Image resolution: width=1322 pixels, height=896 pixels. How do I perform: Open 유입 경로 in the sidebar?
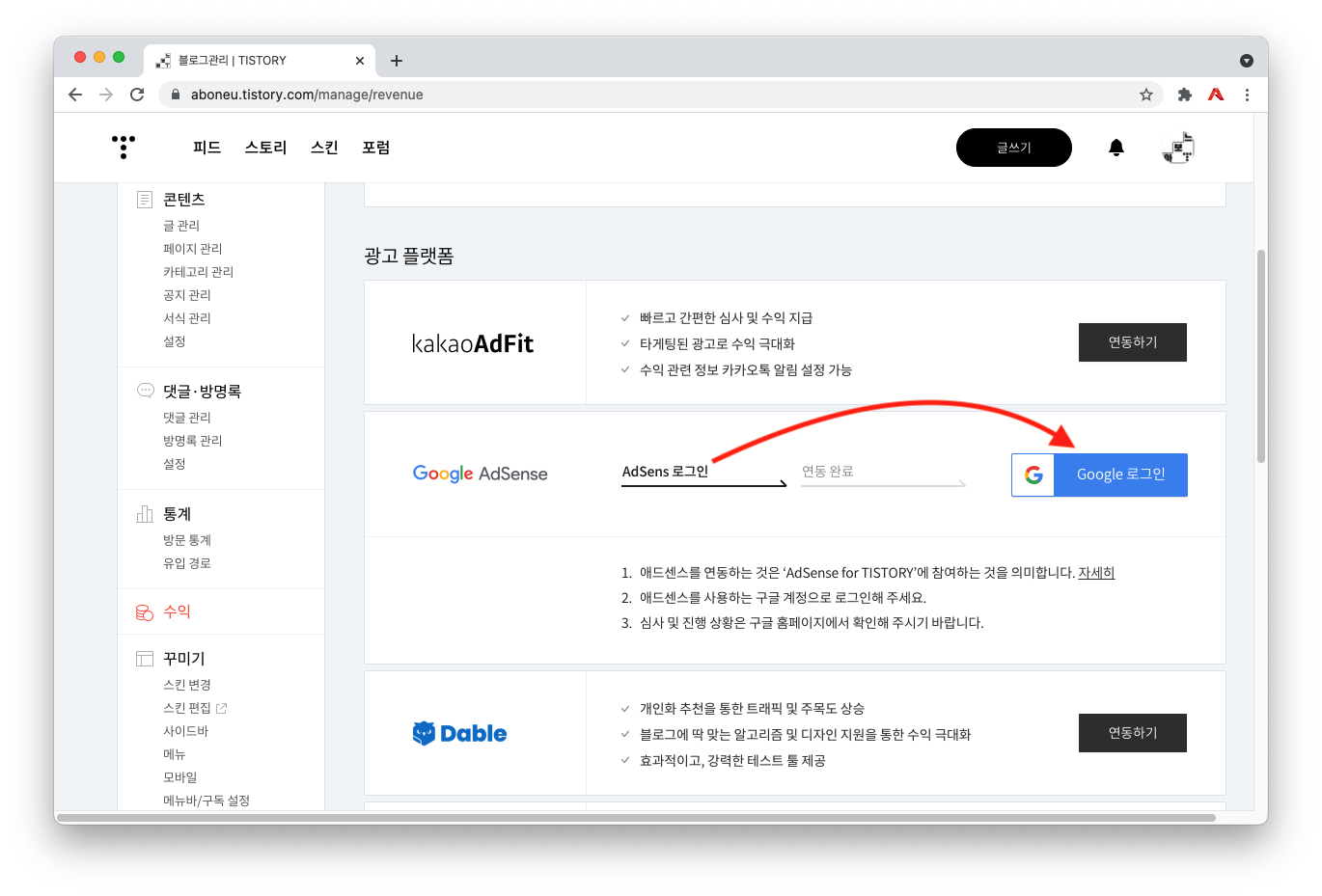click(x=187, y=563)
